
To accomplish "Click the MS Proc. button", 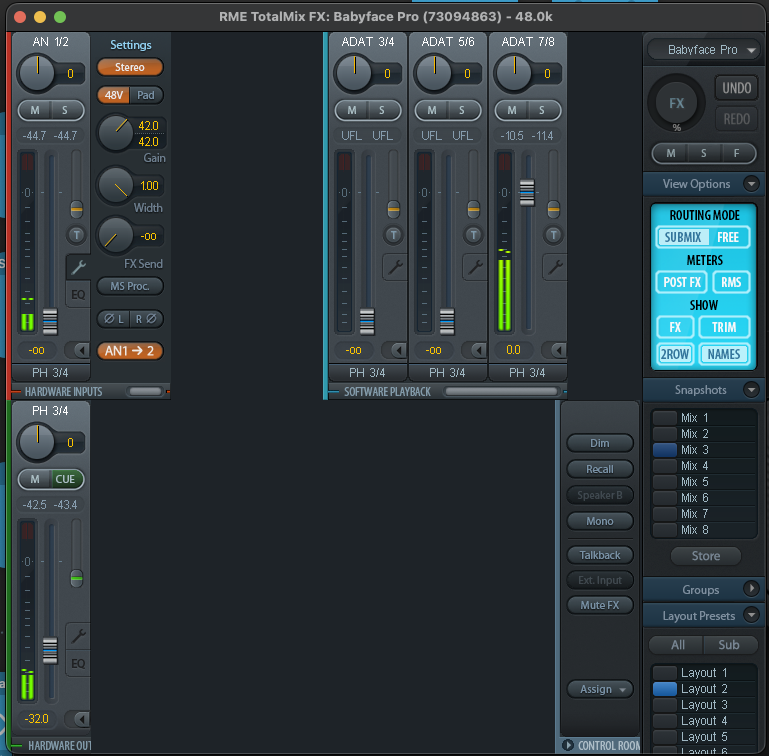I will click(x=129, y=286).
